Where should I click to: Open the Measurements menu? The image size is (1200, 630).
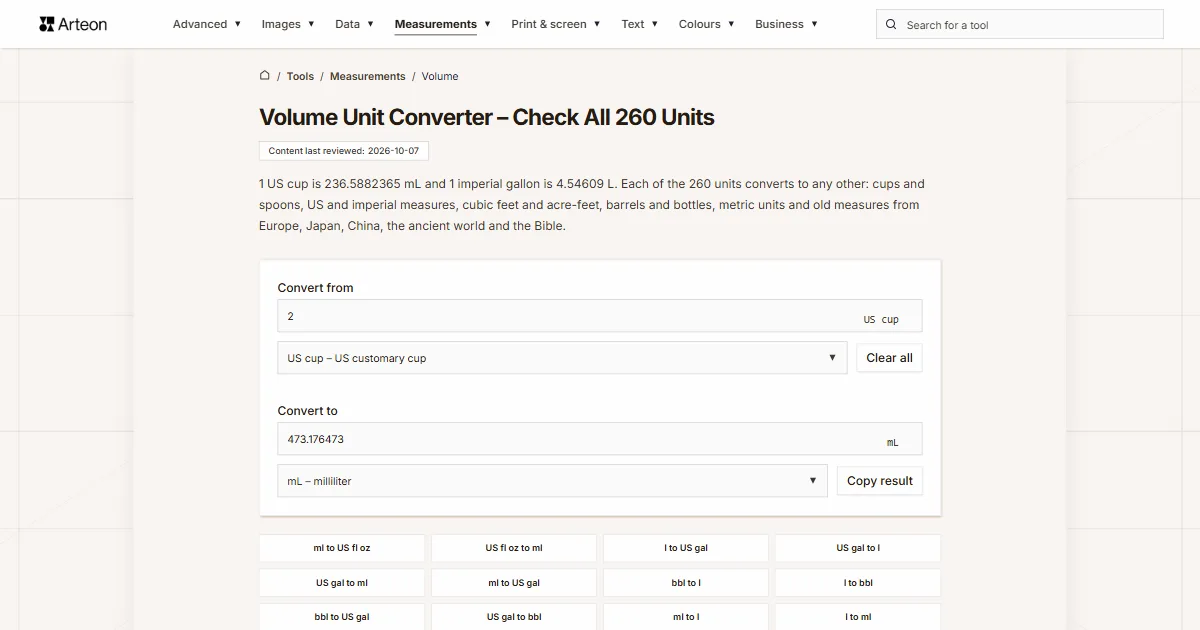click(x=443, y=24)
